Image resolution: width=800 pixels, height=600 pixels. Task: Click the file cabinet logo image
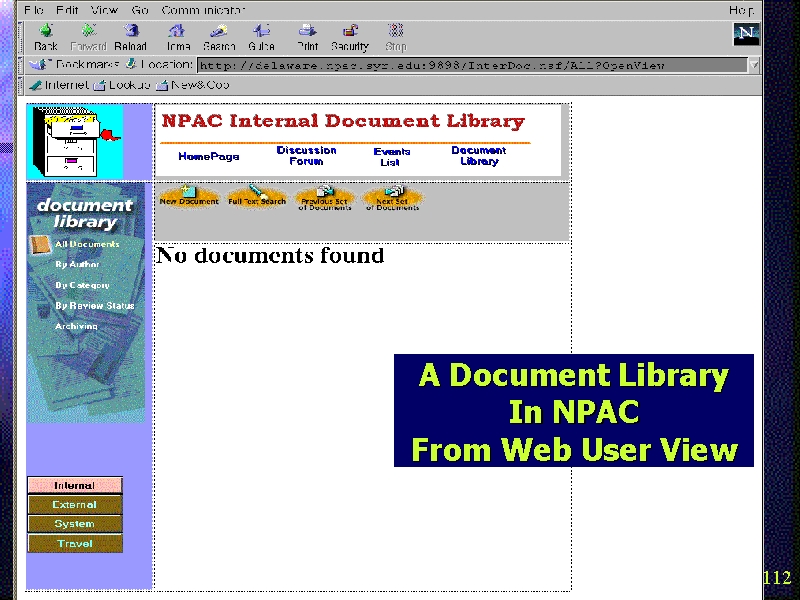click(x=75, y=142)
